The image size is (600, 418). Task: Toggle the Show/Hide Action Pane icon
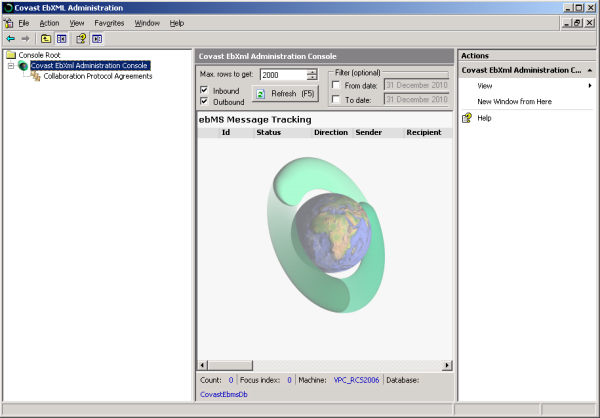97,39
